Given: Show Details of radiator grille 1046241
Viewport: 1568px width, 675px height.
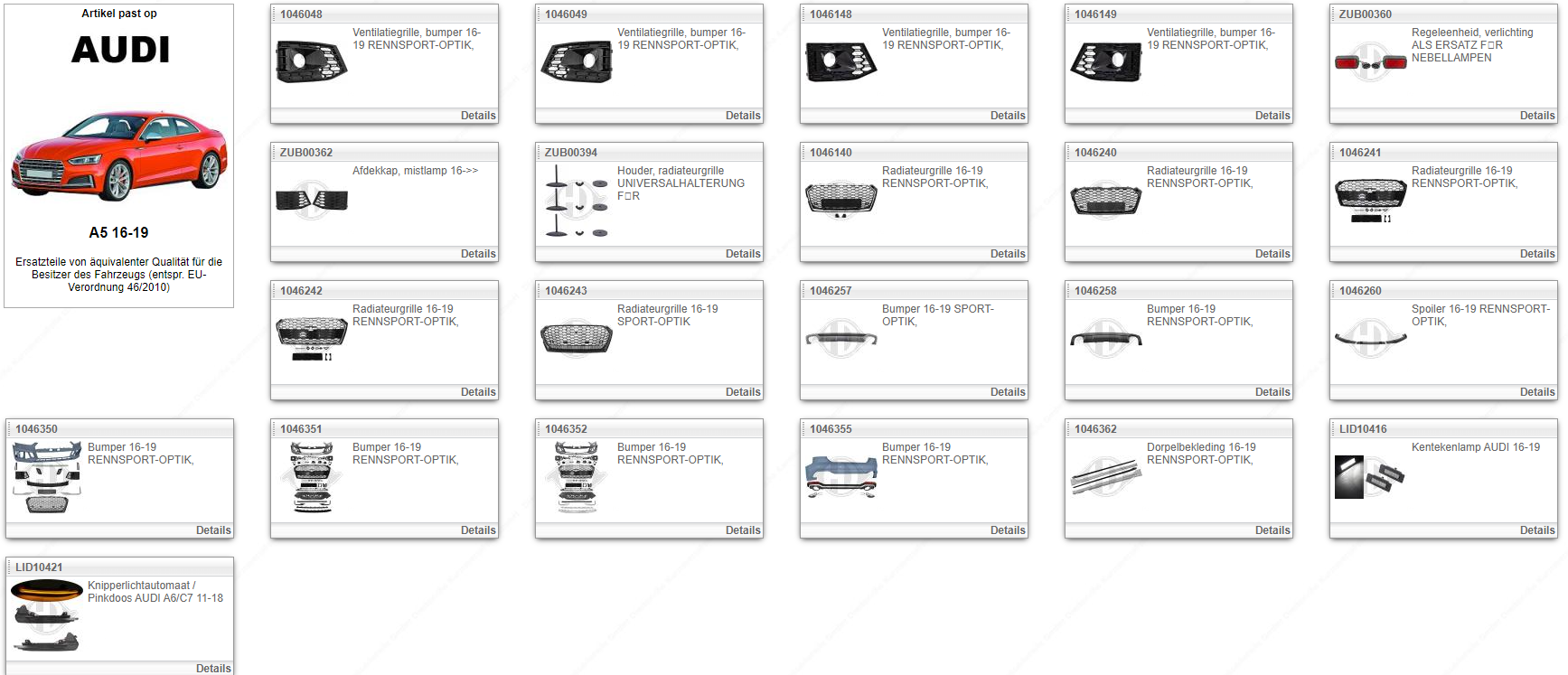Looking at the screenshot, I should (x=1536, y=254).
